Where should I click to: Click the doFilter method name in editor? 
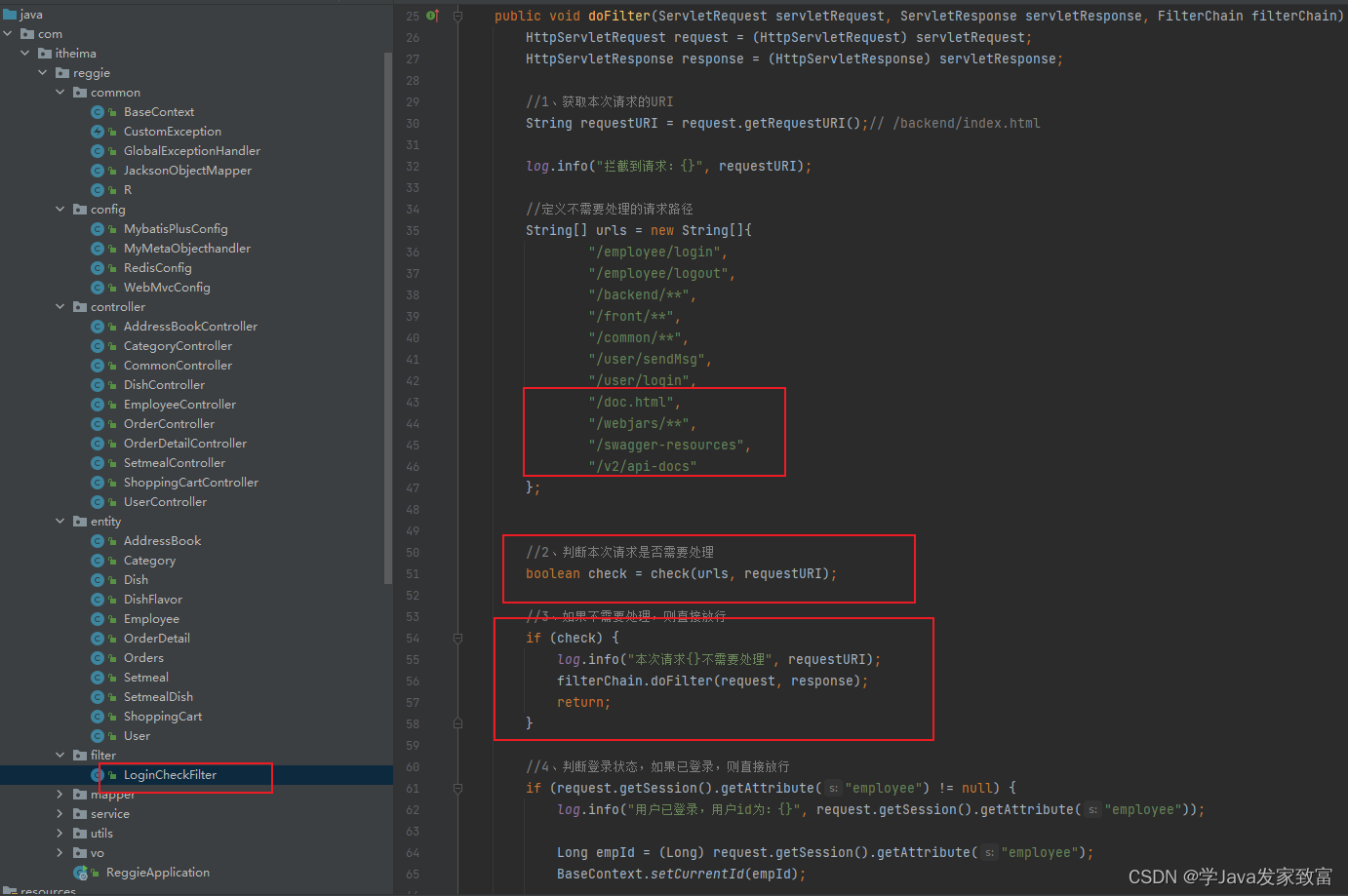point(619,16)
